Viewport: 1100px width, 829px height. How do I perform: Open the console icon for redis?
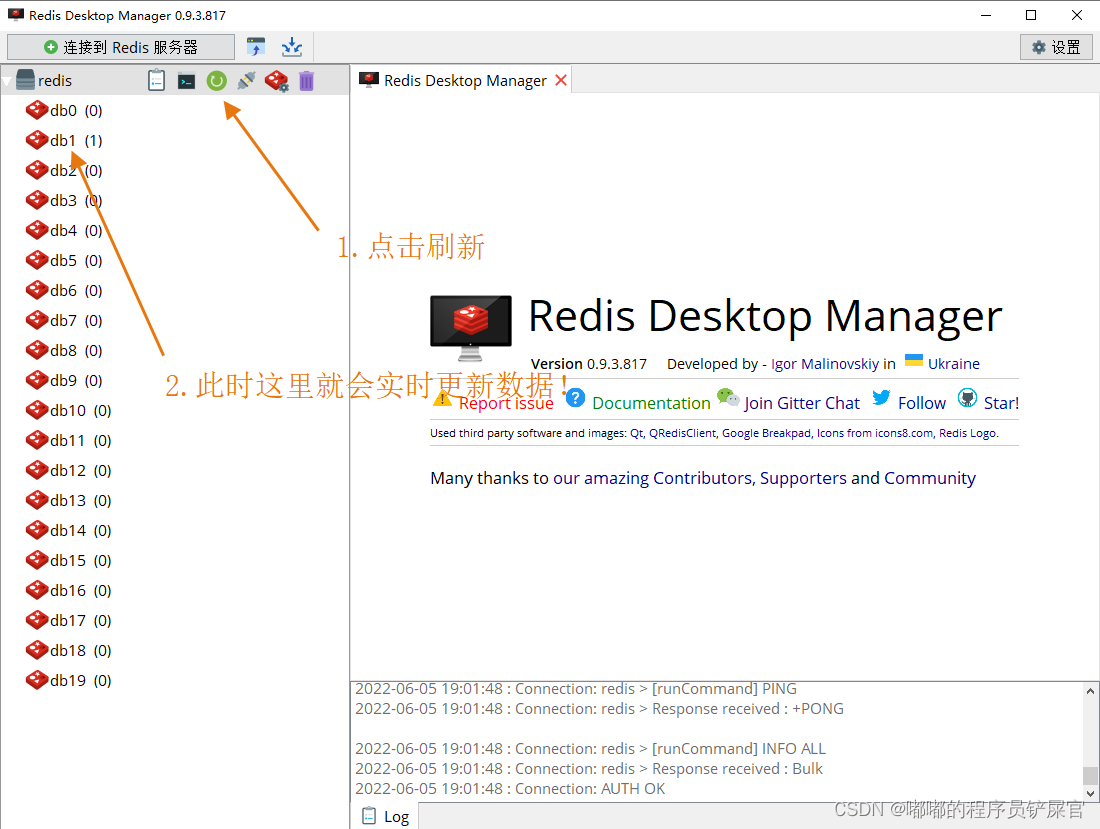pos(187,81)
